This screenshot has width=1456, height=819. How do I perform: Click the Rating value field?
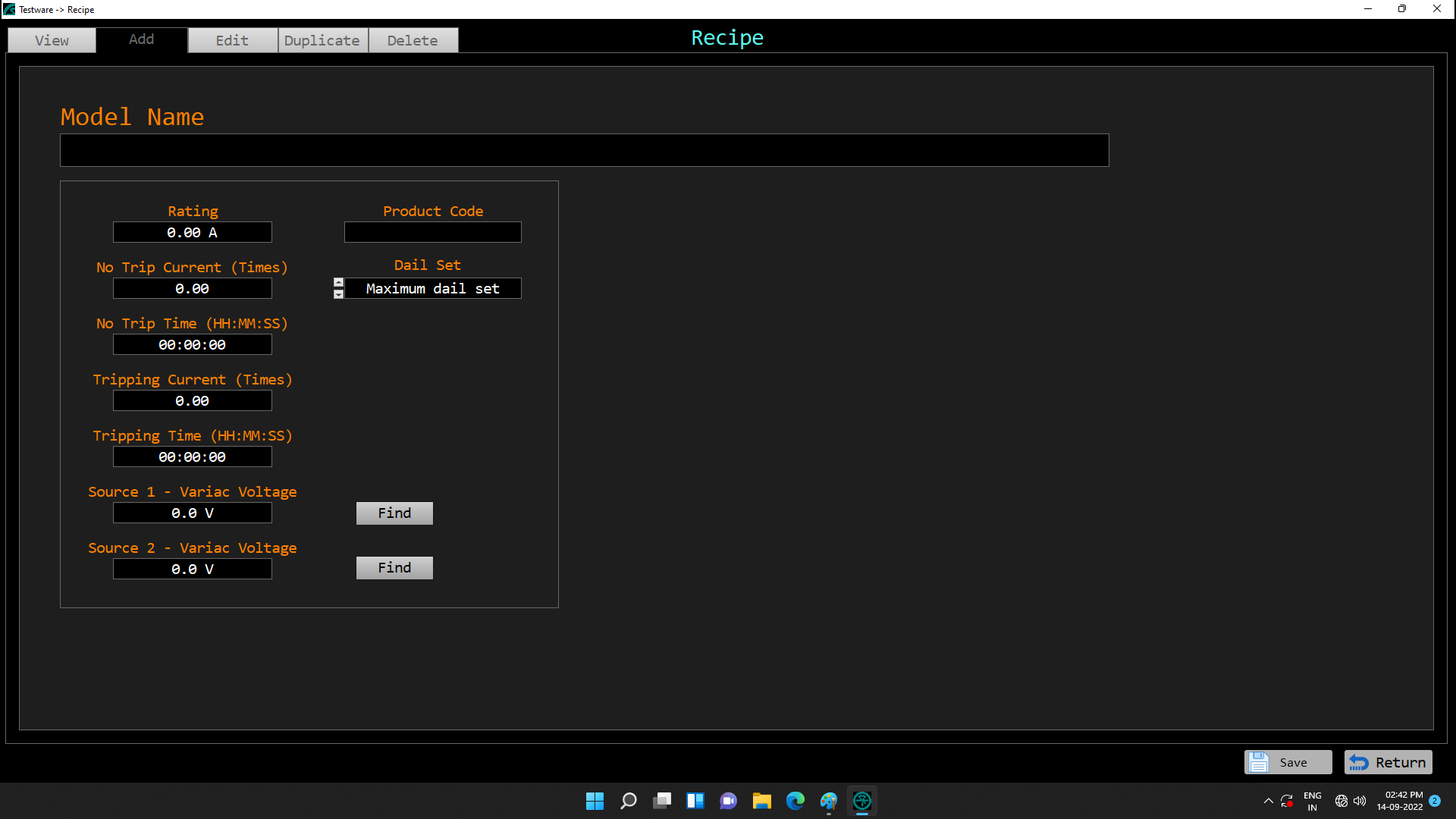(192, 233)
